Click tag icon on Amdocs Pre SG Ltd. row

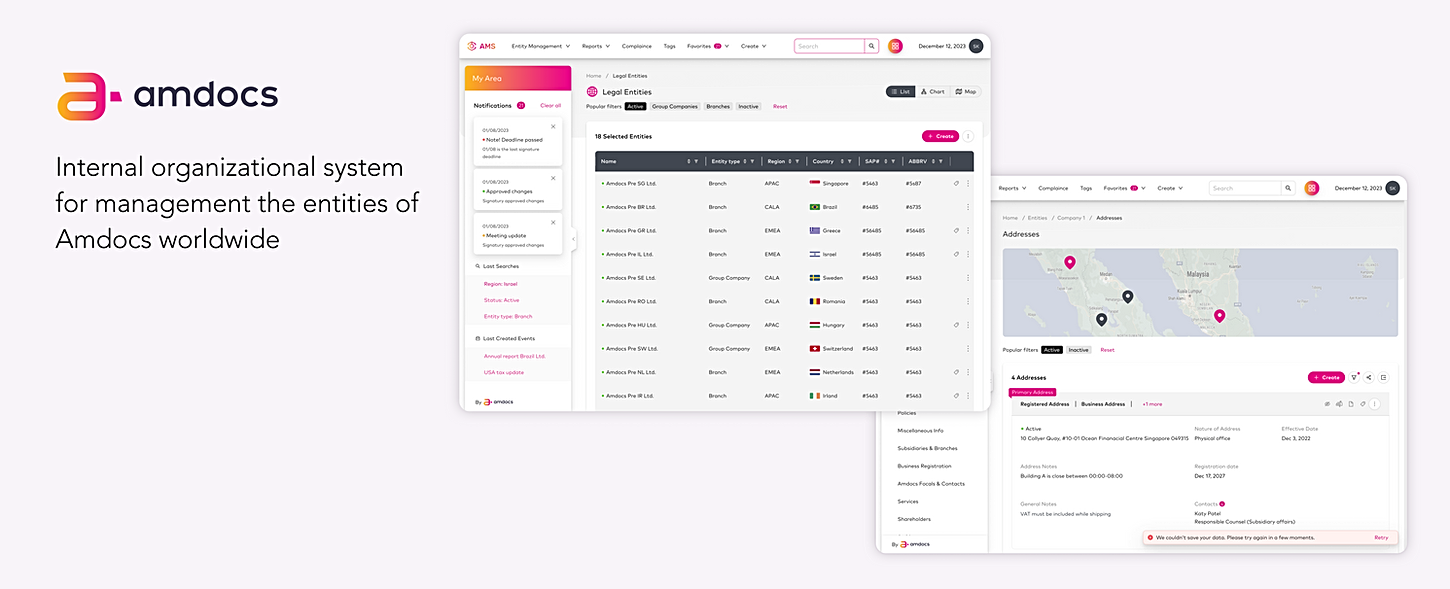956,184
